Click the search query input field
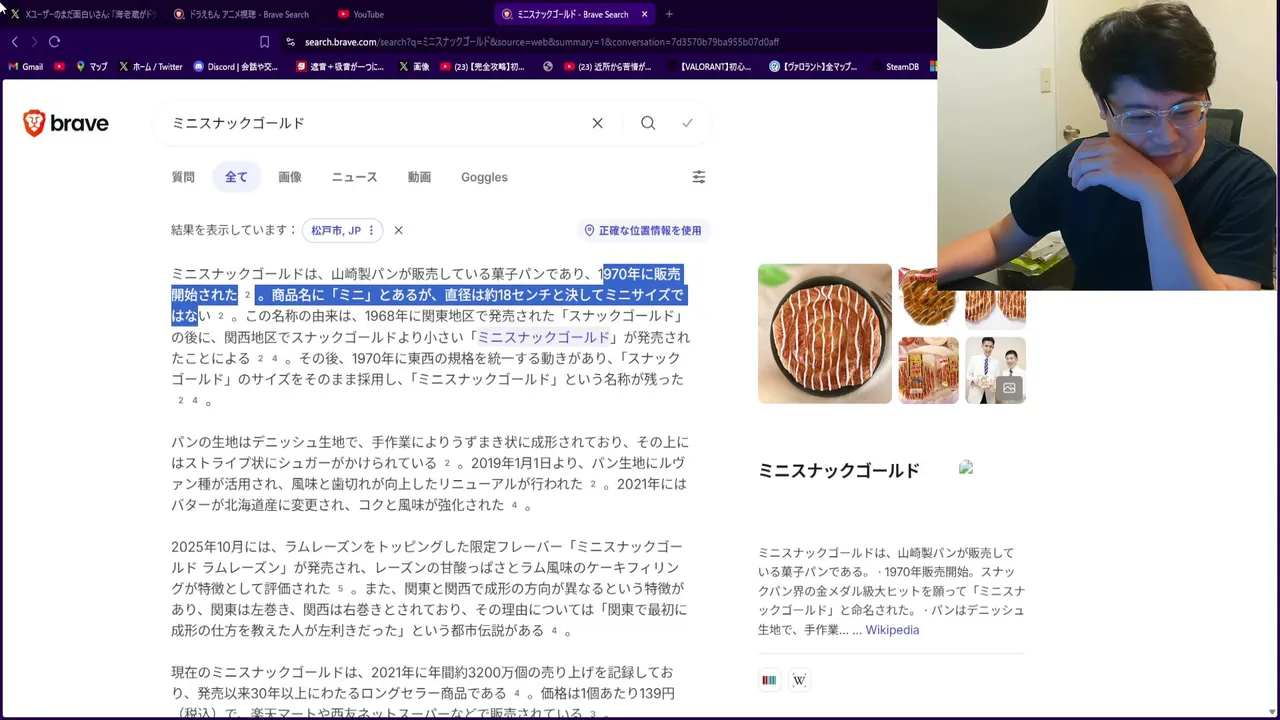The width and height of the screenshot is (1280, 720). pos(375,123)
